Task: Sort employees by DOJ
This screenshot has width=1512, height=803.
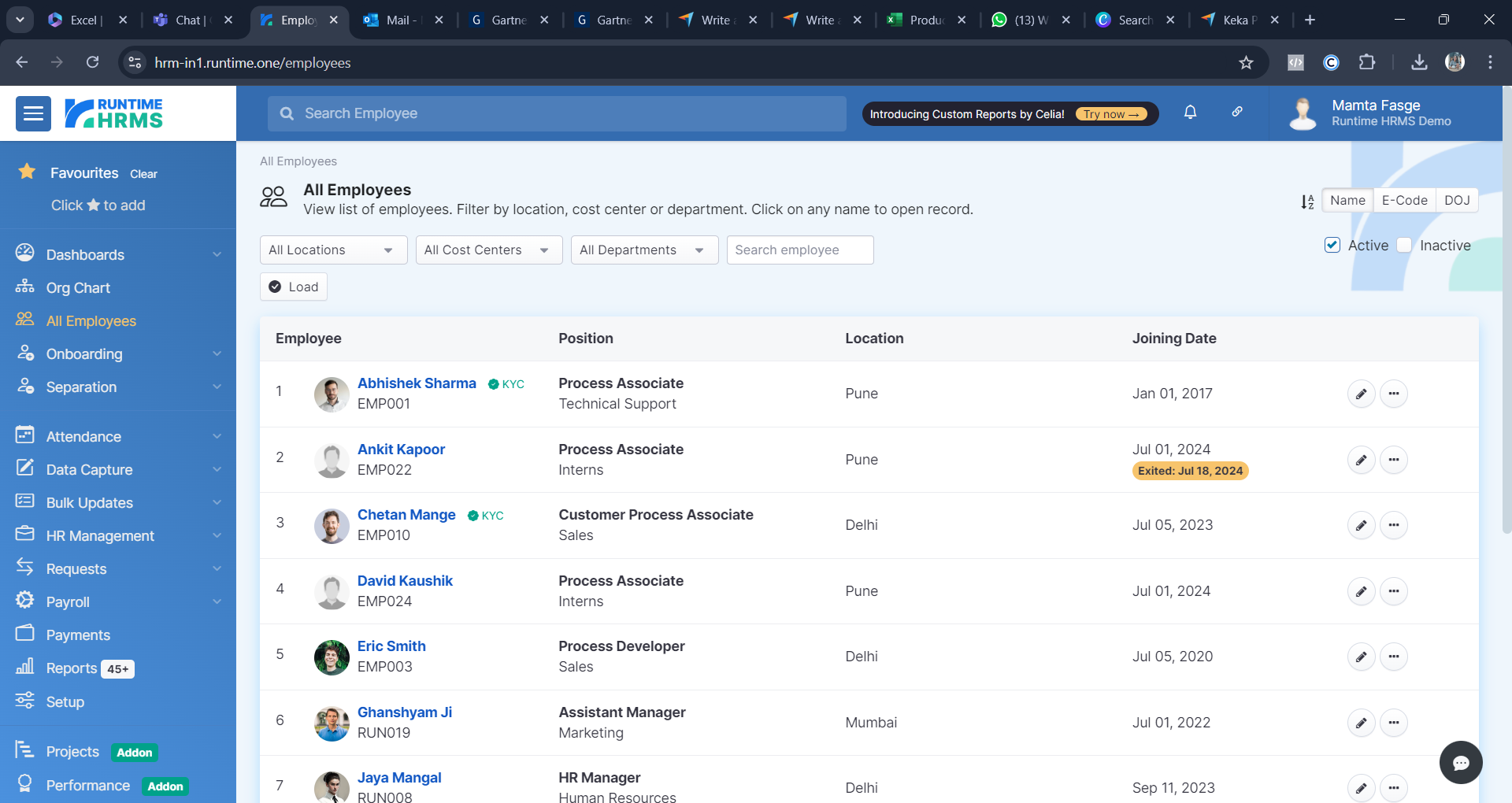Action: pos(1457,201)
